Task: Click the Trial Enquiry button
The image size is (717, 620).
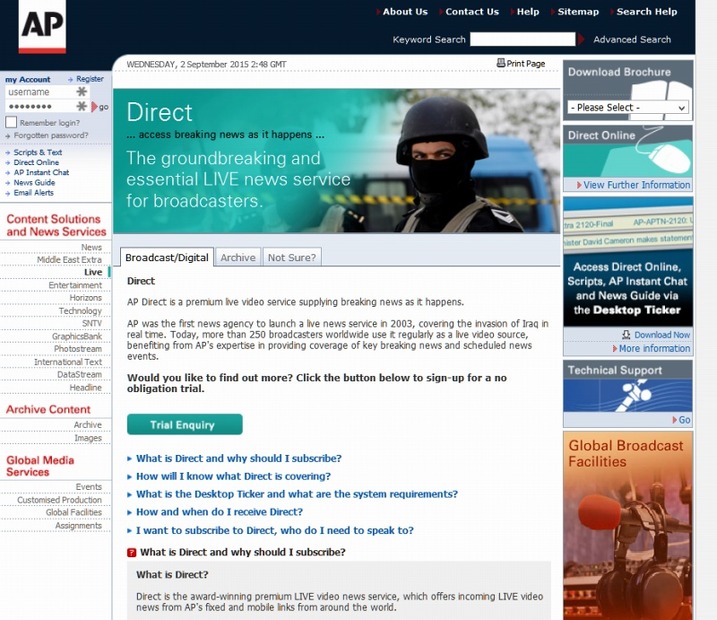Action: [185, 424]
